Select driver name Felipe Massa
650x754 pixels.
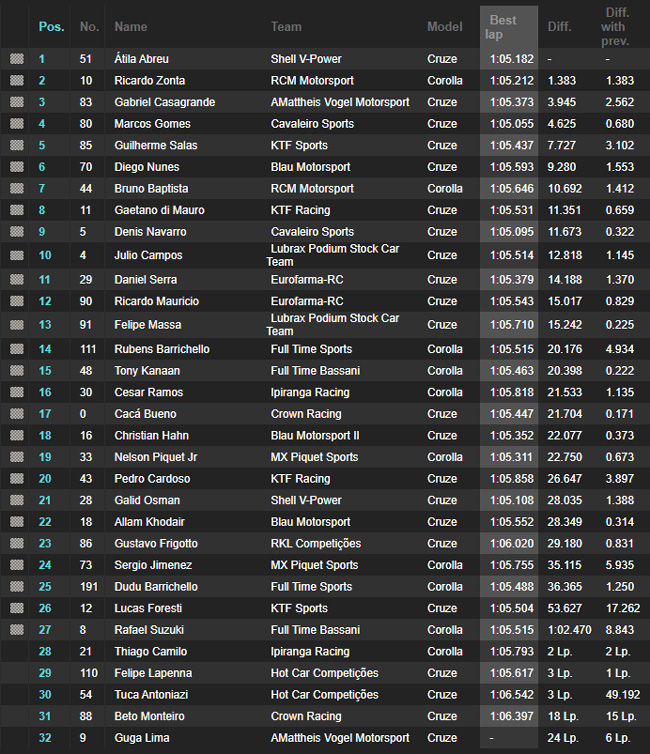coord(148,325)
